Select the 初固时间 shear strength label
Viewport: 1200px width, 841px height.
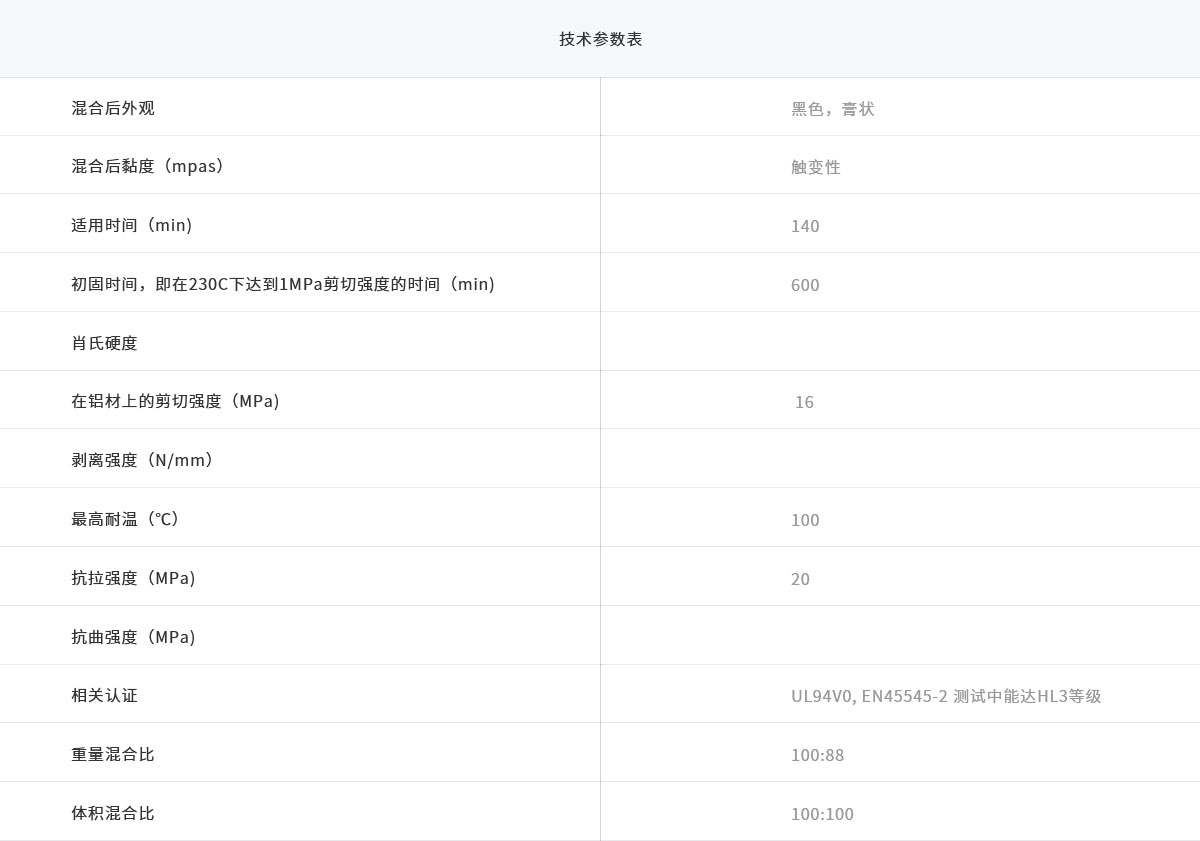(283, 284)
